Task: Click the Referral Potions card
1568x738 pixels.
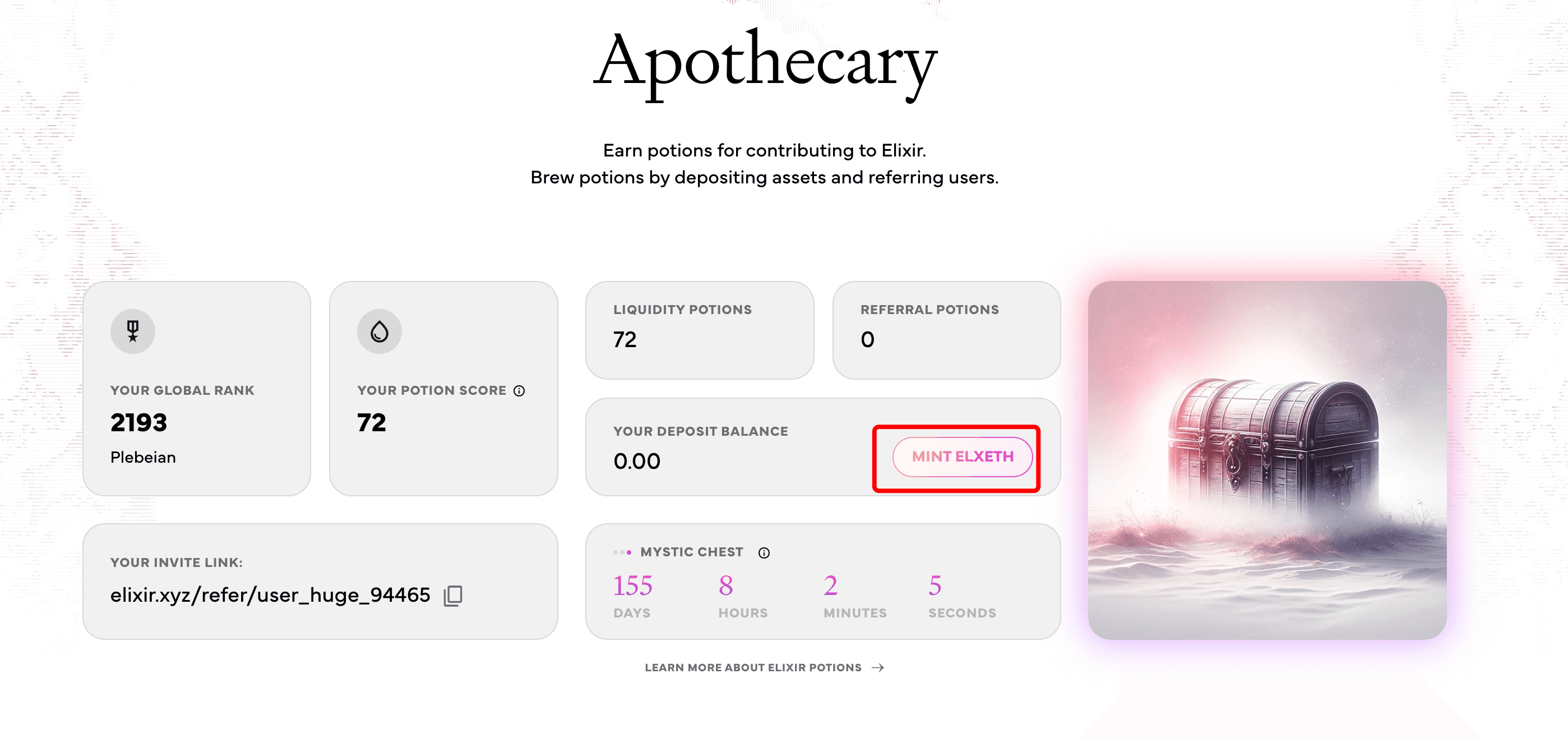Action: [946, 330]
